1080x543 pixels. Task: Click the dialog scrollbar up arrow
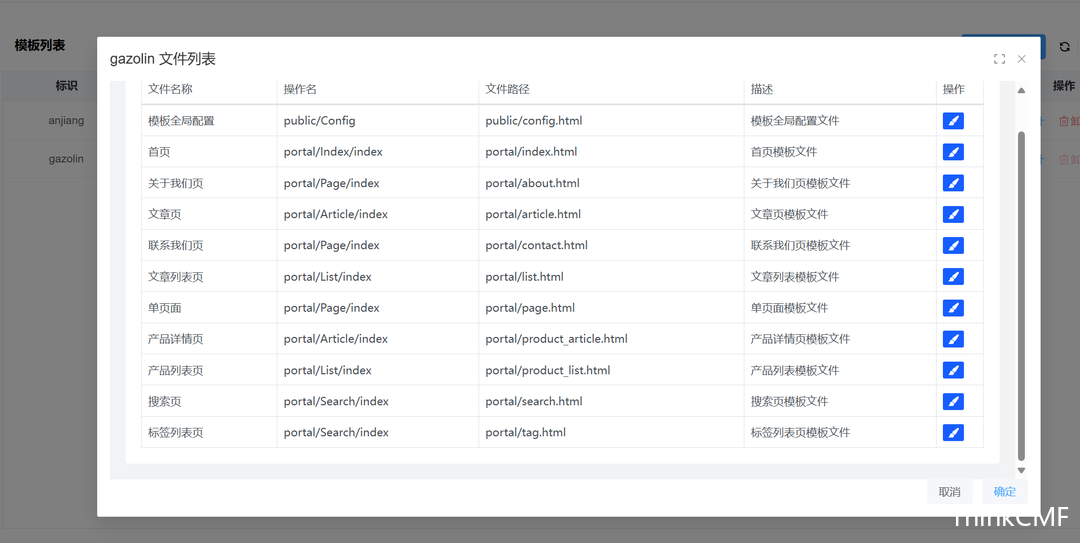[1021, 90]
